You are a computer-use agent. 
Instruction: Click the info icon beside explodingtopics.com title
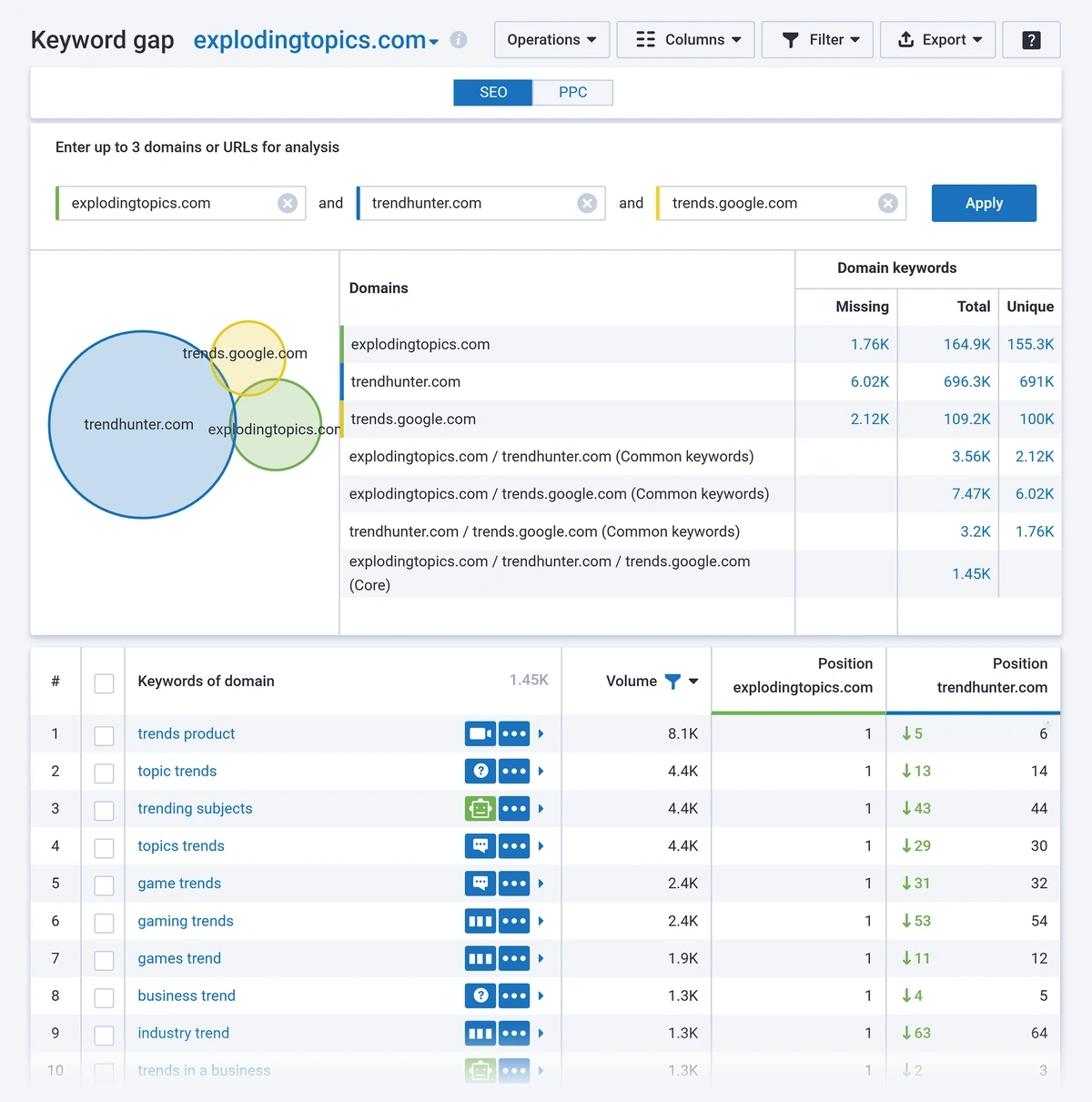pyautogui.click(x=459, y=40)
